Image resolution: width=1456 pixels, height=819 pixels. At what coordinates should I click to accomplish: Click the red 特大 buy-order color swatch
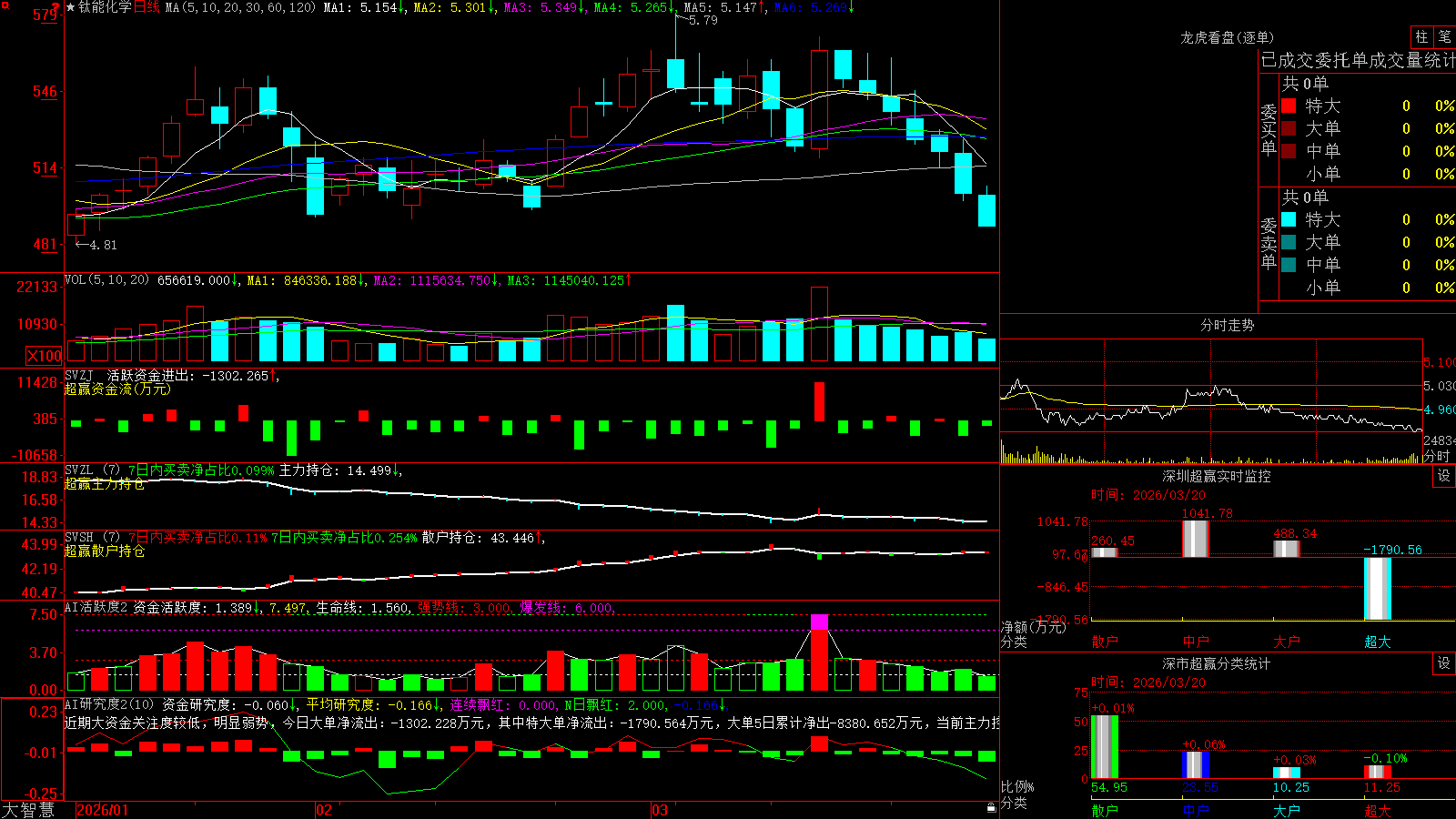(x=1289, y=106)
